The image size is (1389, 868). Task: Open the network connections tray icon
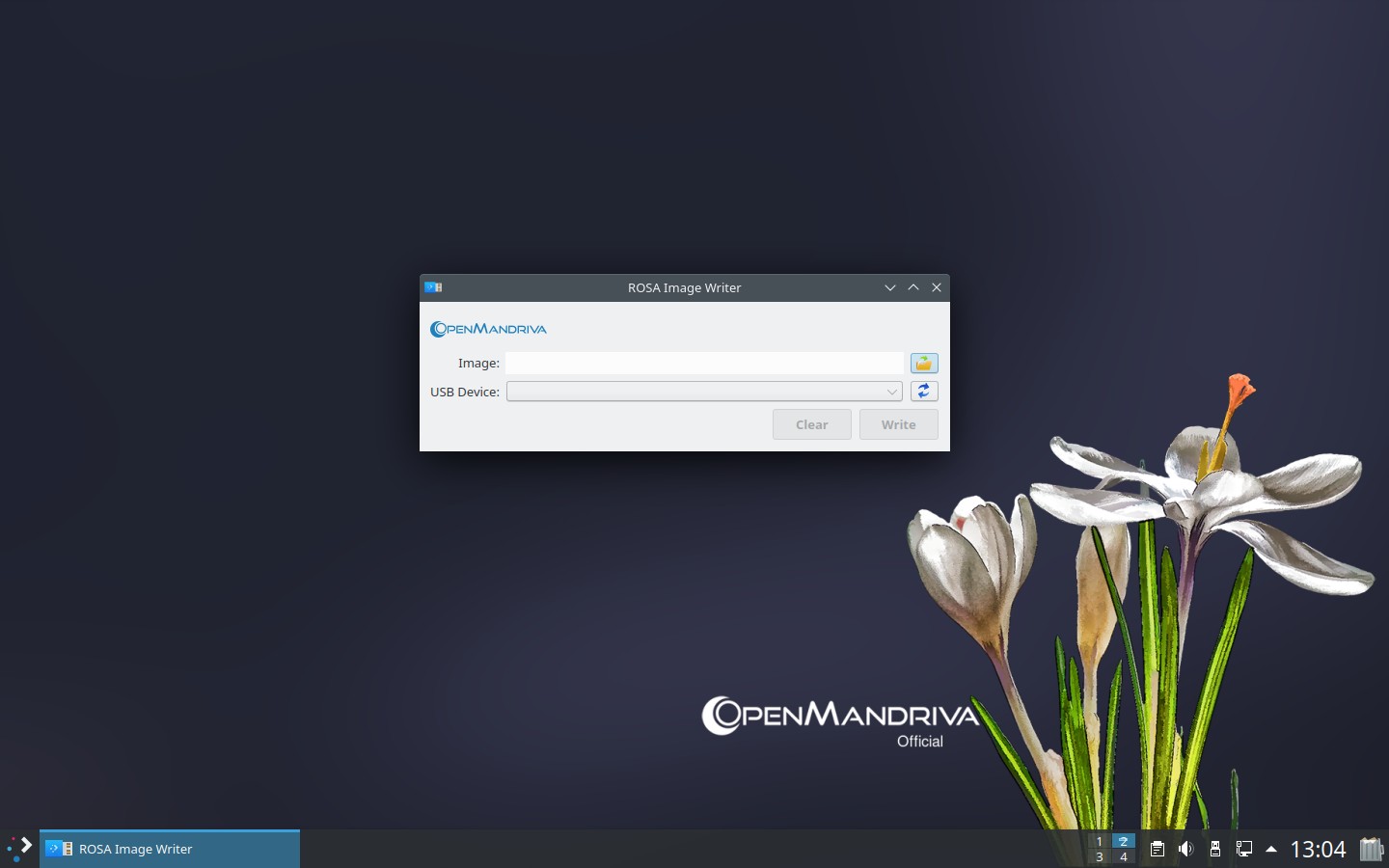[x=1243, y=849]
